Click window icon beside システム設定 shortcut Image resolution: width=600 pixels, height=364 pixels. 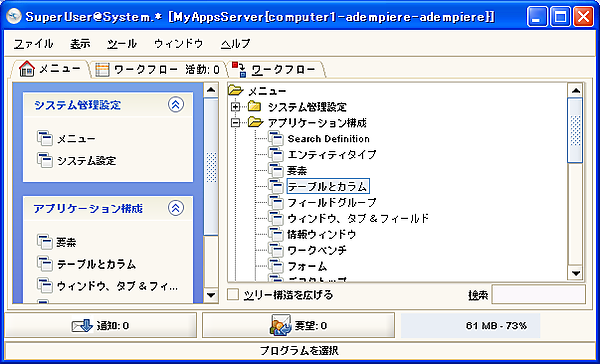coord(45,160)
